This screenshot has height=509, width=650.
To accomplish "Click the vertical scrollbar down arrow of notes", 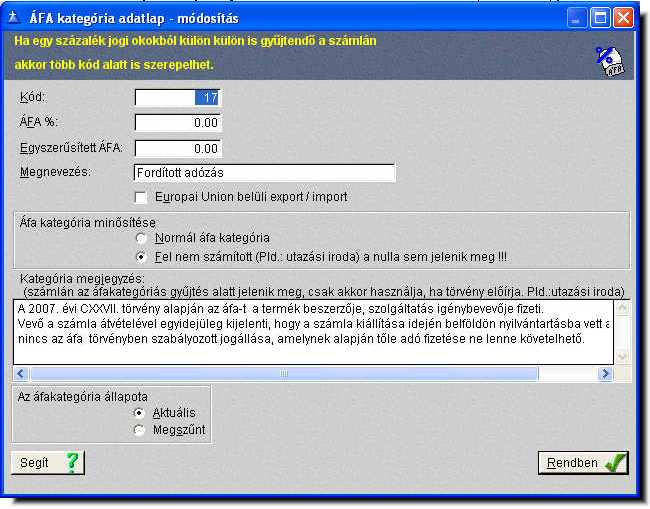I will tap(622, 356).
